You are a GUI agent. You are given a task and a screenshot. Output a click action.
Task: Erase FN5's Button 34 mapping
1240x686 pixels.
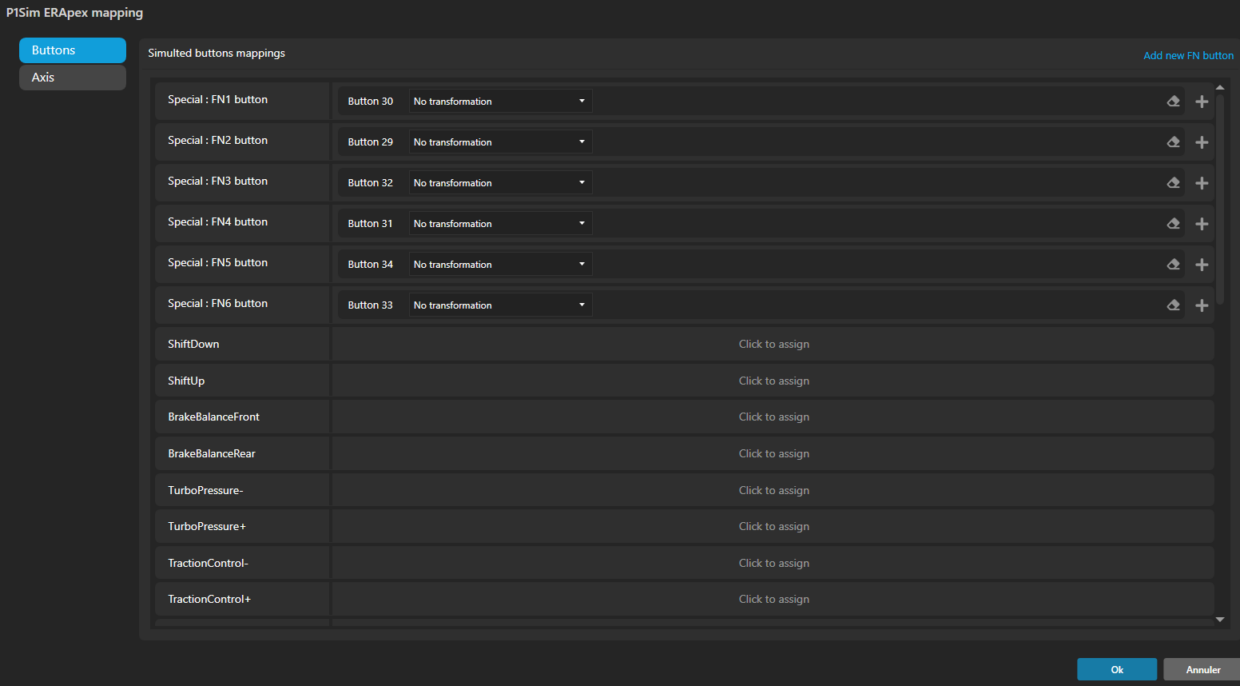coord(1173,264)
